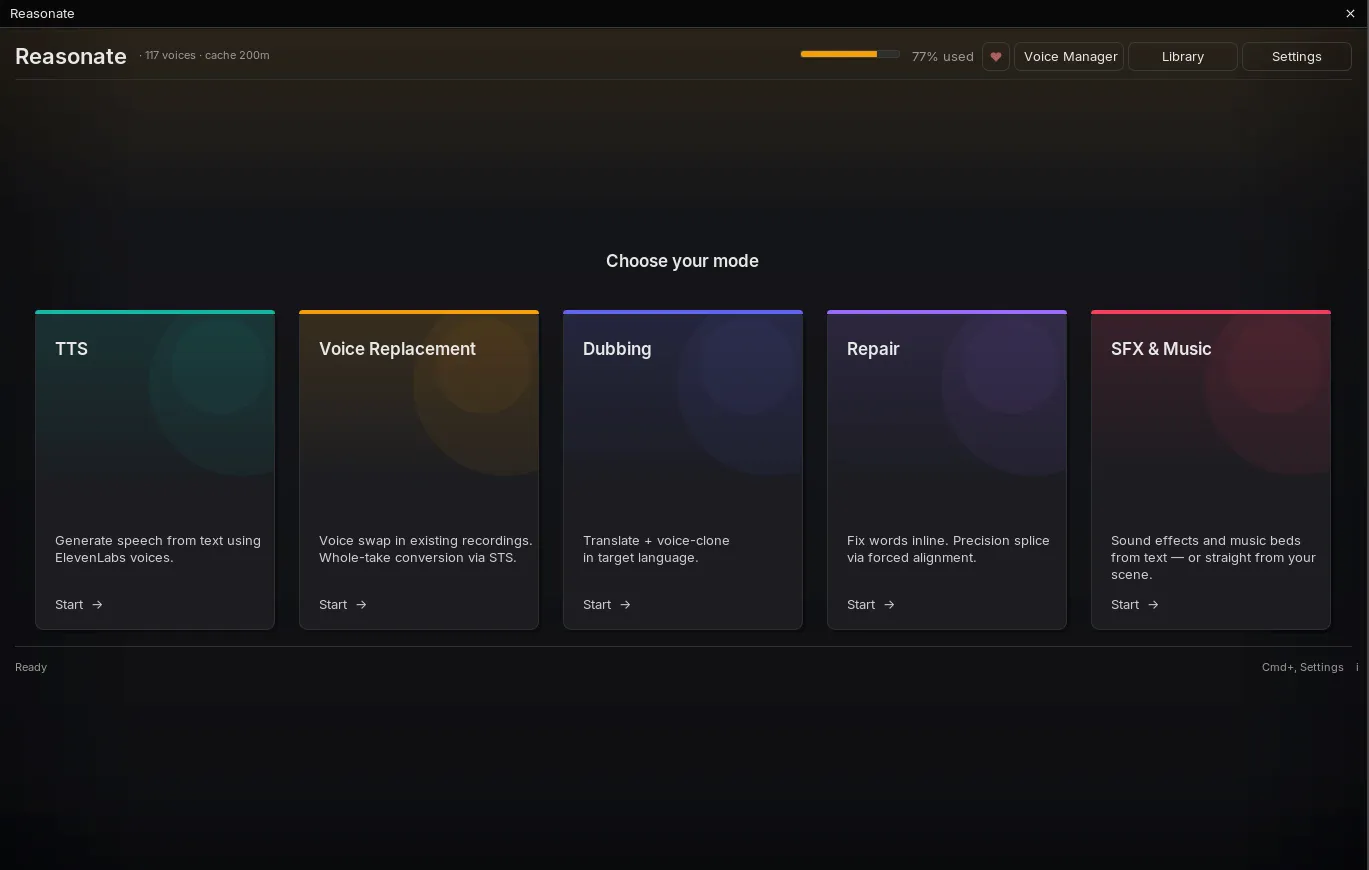This screenshot has height=870, width=1369.
Task: Click the arrow icon on SFX & Music card
Action: (x=1153, y=605)
